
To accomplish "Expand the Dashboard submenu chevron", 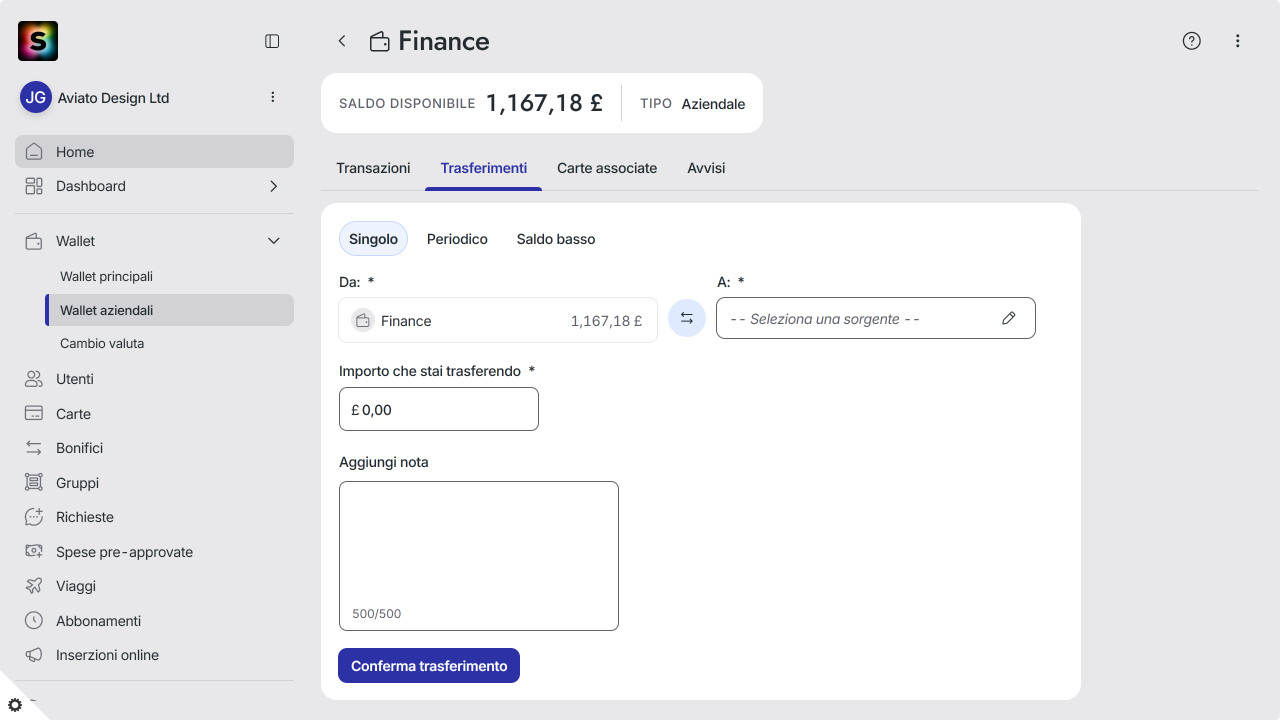I will pyautogui.click(x=273, y=186).
